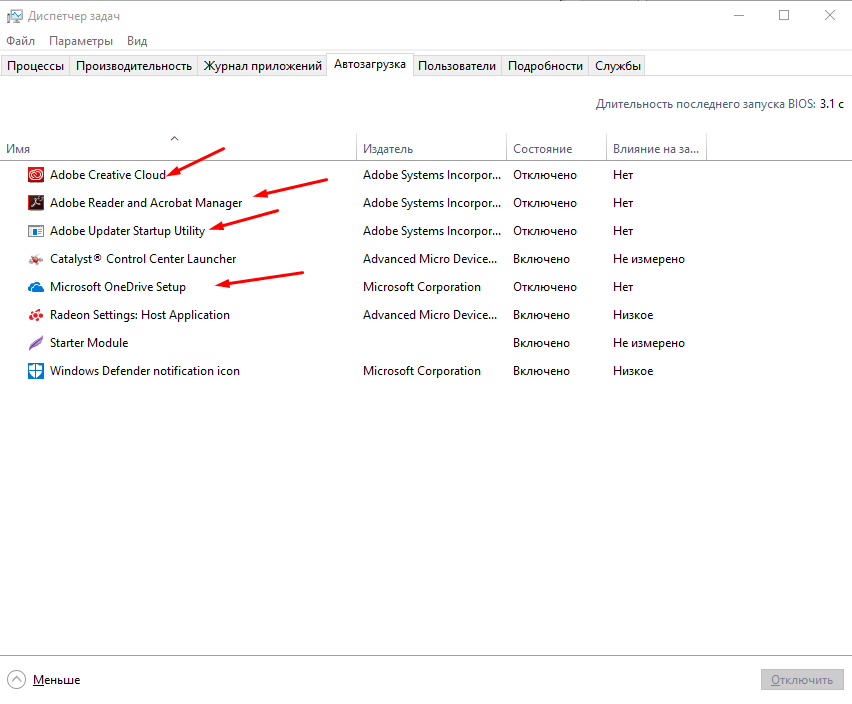The image size is (852, 704).
Task: Click Включено status of Catalyst Control Center
Action: (x=541, y=259)
